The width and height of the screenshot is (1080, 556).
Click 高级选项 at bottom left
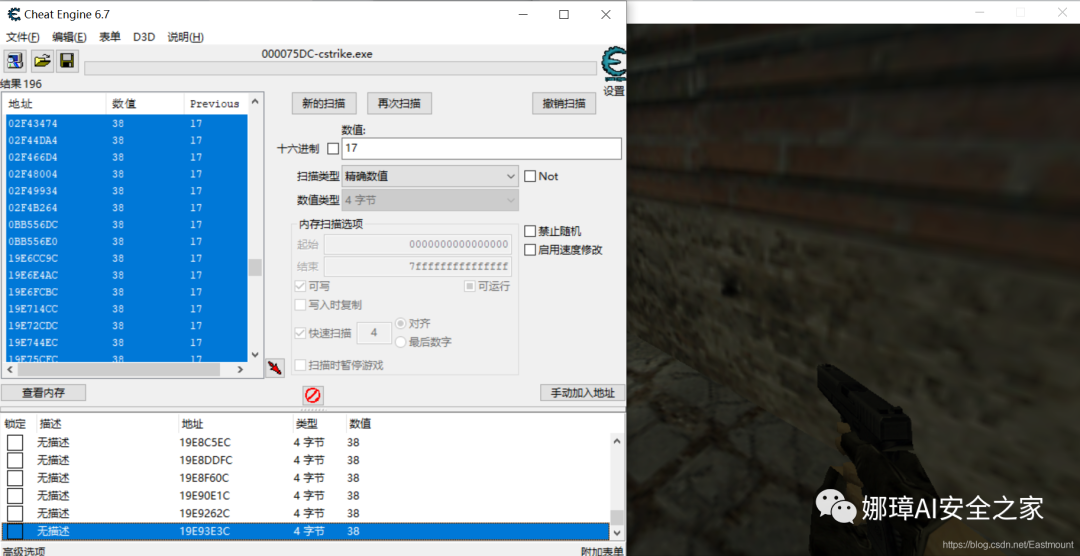(x=24, y=550)
